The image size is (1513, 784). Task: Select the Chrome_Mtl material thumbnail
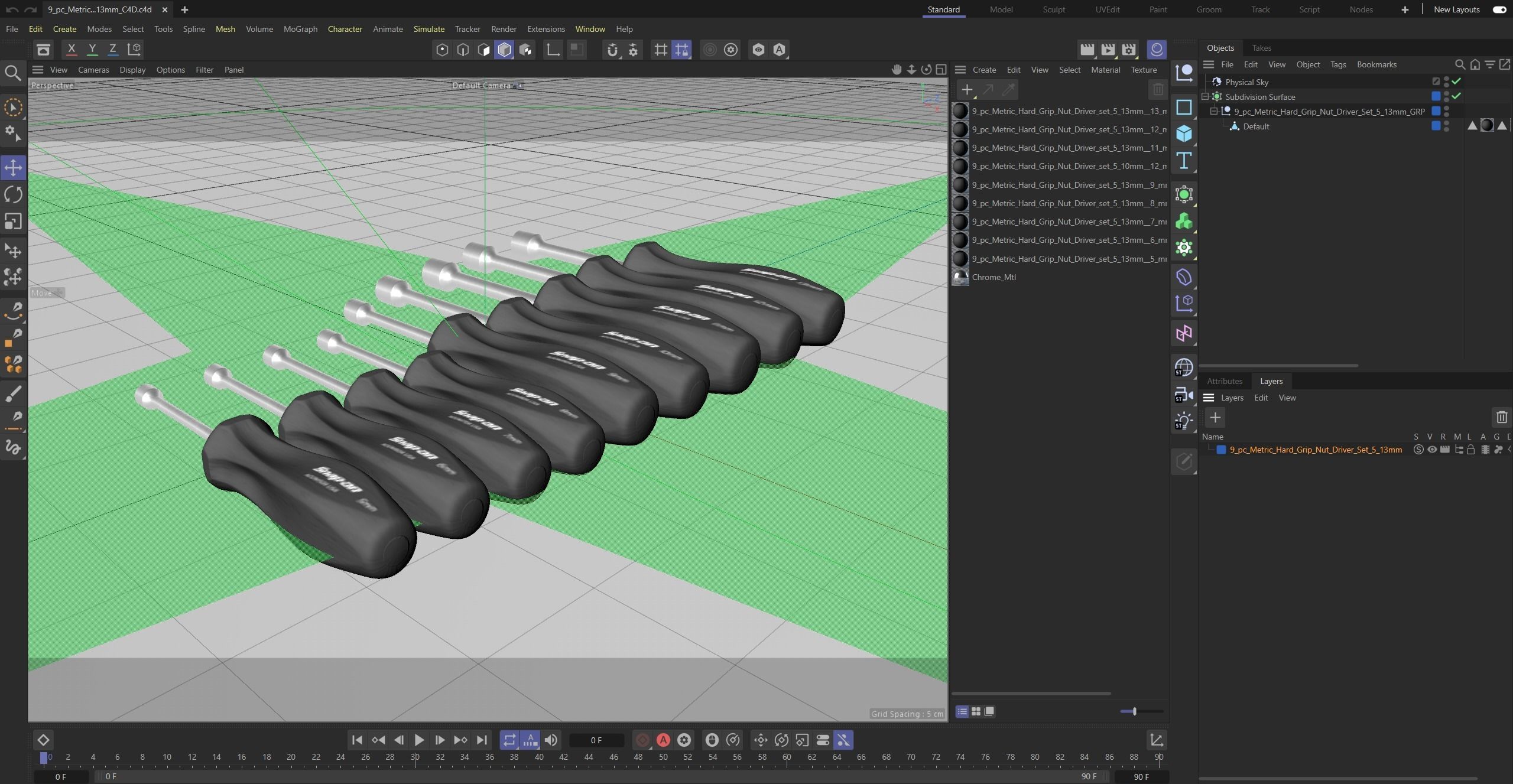[x=960, y=277]
